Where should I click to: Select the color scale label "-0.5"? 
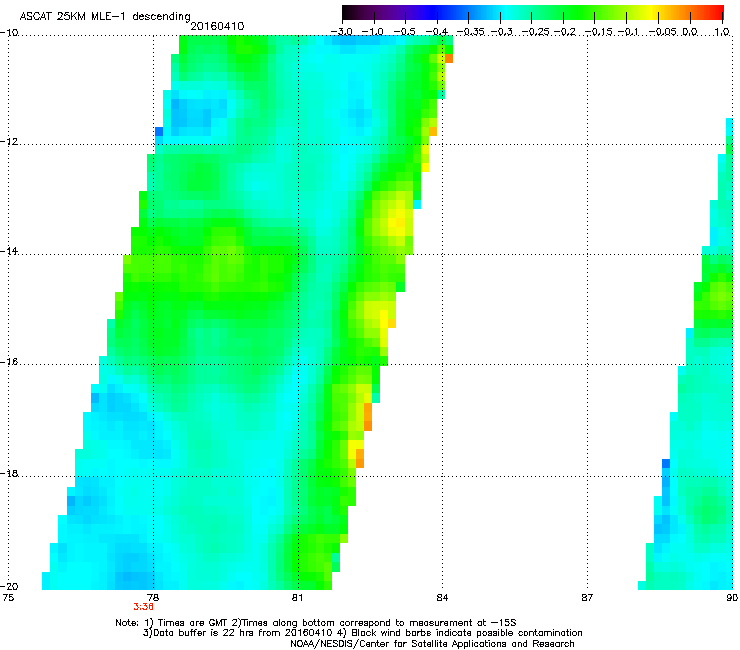405,32
